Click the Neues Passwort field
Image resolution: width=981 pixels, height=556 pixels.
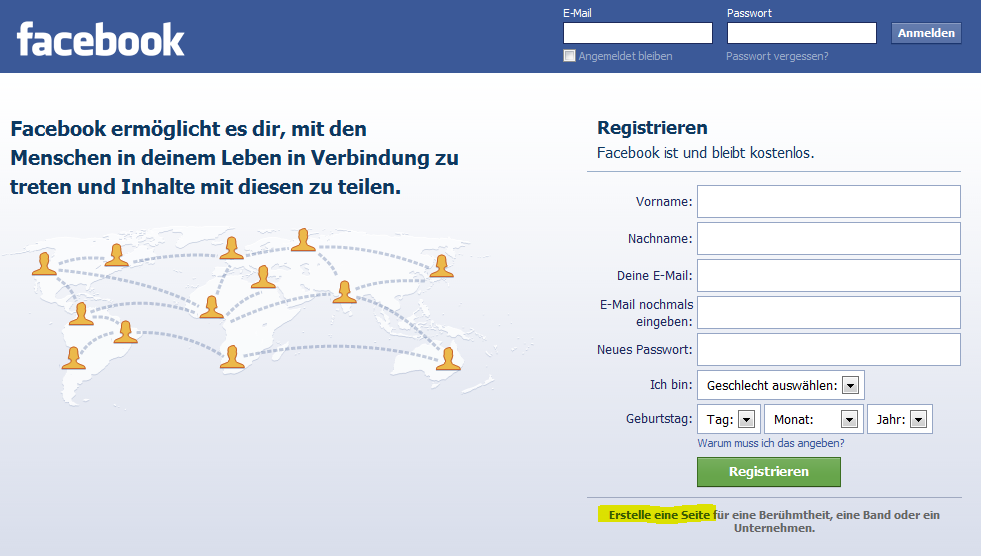coord(828,349)
